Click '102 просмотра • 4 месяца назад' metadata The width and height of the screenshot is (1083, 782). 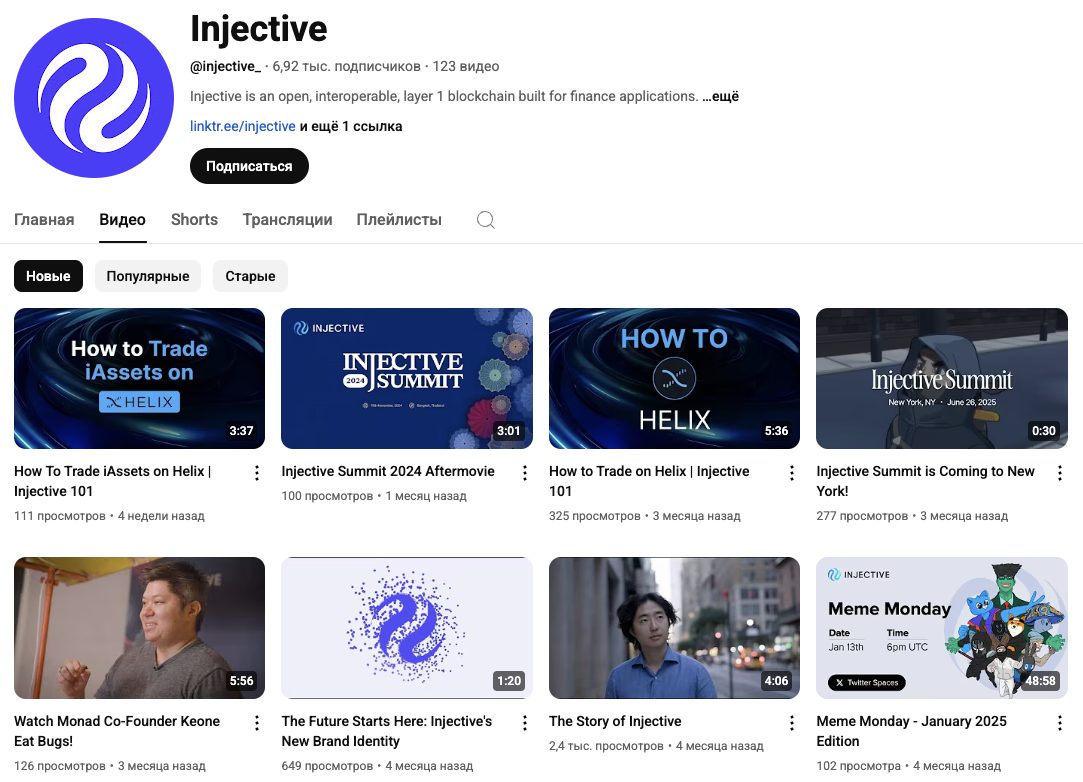[x=908, y=766]
